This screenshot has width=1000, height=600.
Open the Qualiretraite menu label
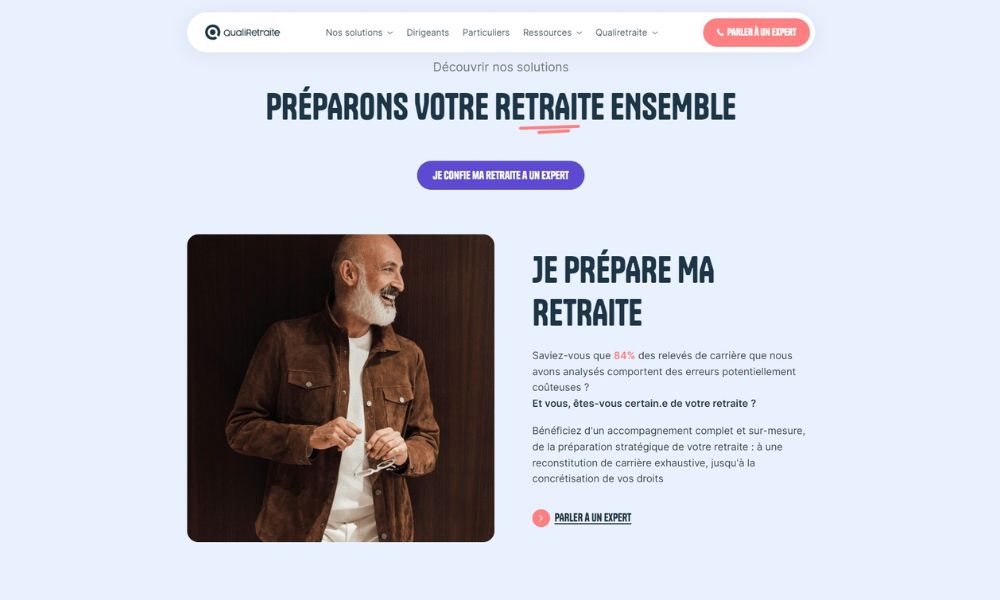[621, 33]
